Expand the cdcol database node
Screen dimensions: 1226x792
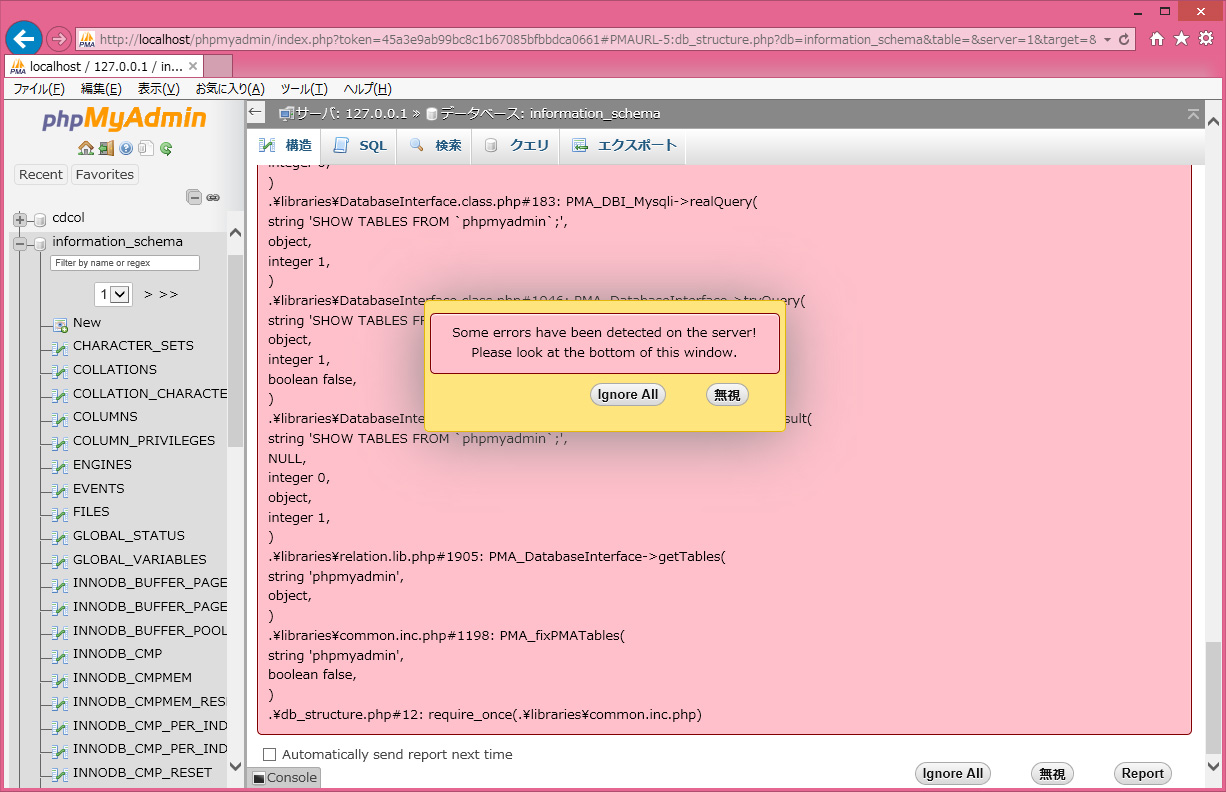tap(19, 219)
